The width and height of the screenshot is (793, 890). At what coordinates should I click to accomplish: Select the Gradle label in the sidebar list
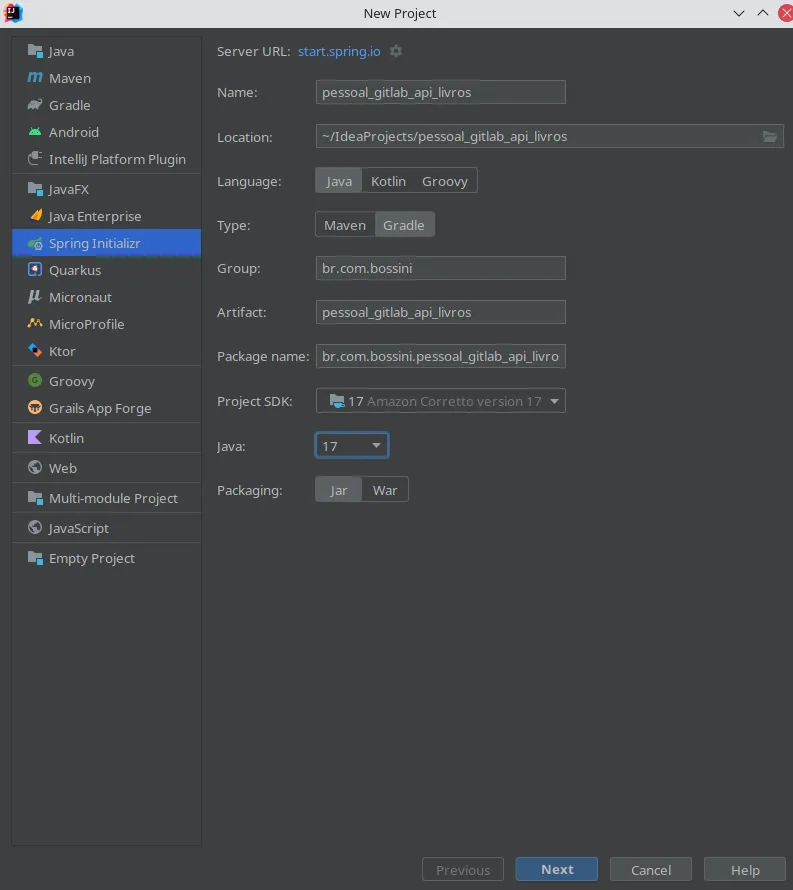pyautogui.click(x=69, y=105)
